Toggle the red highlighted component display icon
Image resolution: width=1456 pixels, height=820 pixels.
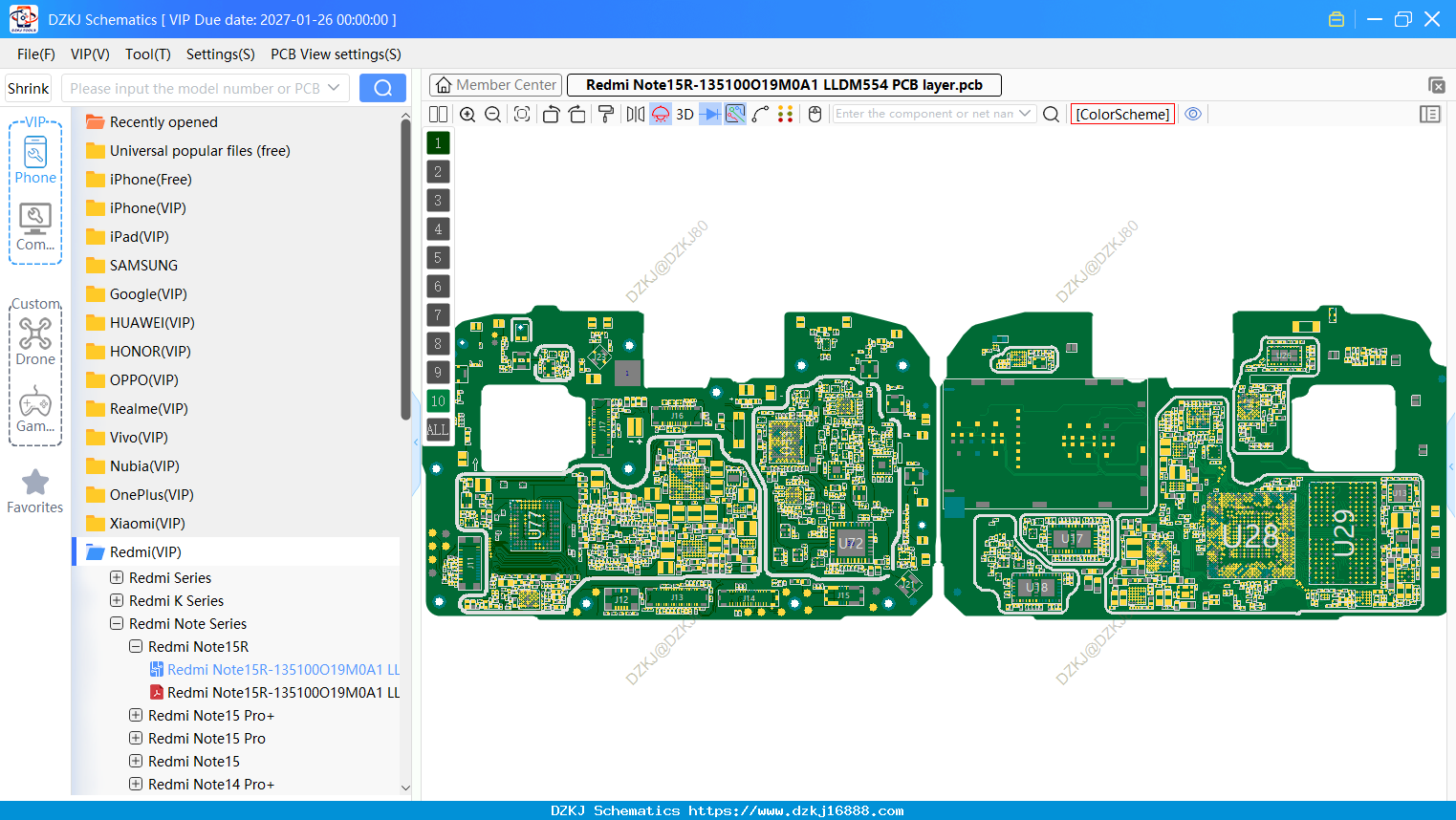tap(661, 114)
